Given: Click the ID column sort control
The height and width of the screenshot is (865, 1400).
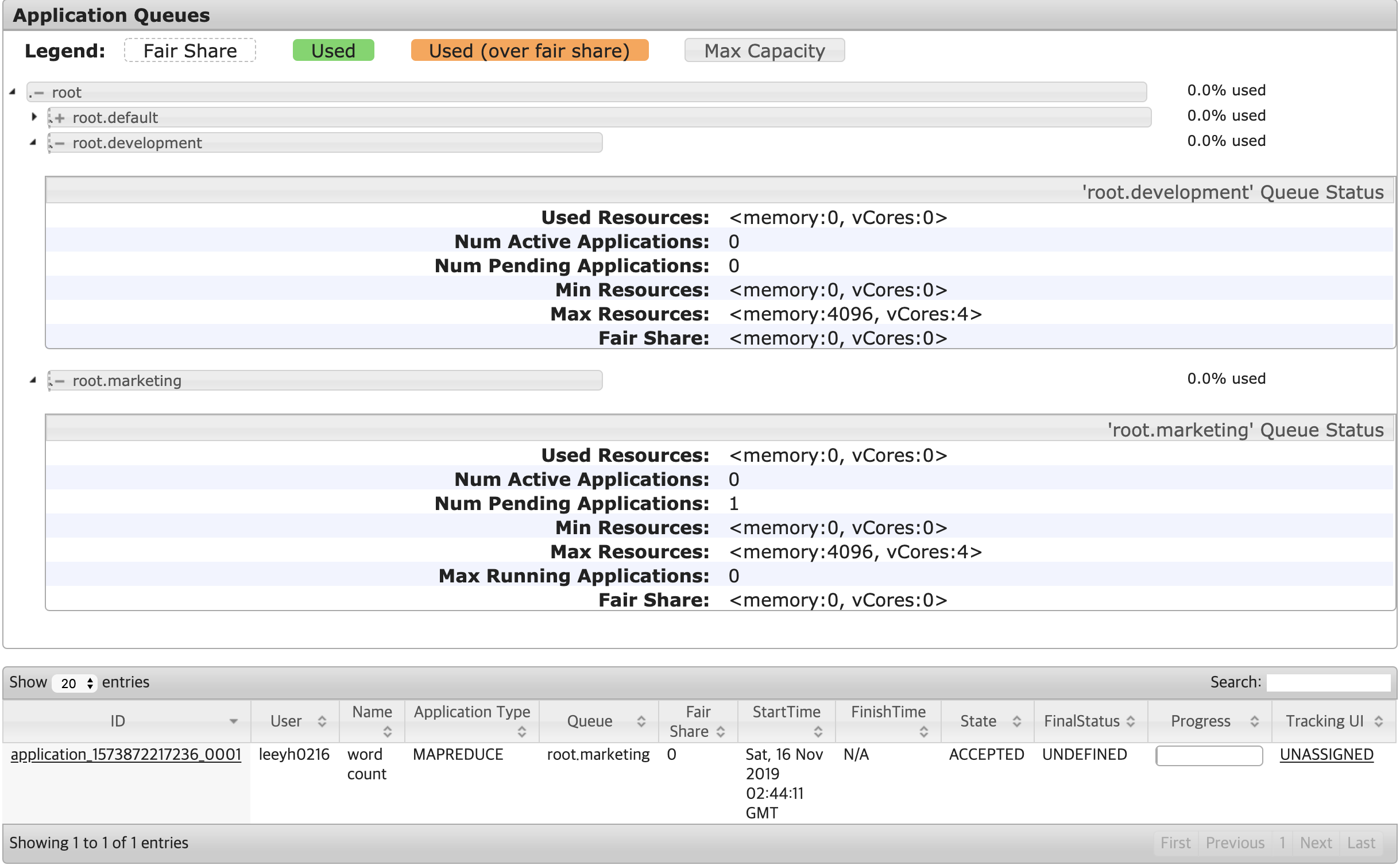Looking at the screenshot, I should coord(234,721).
